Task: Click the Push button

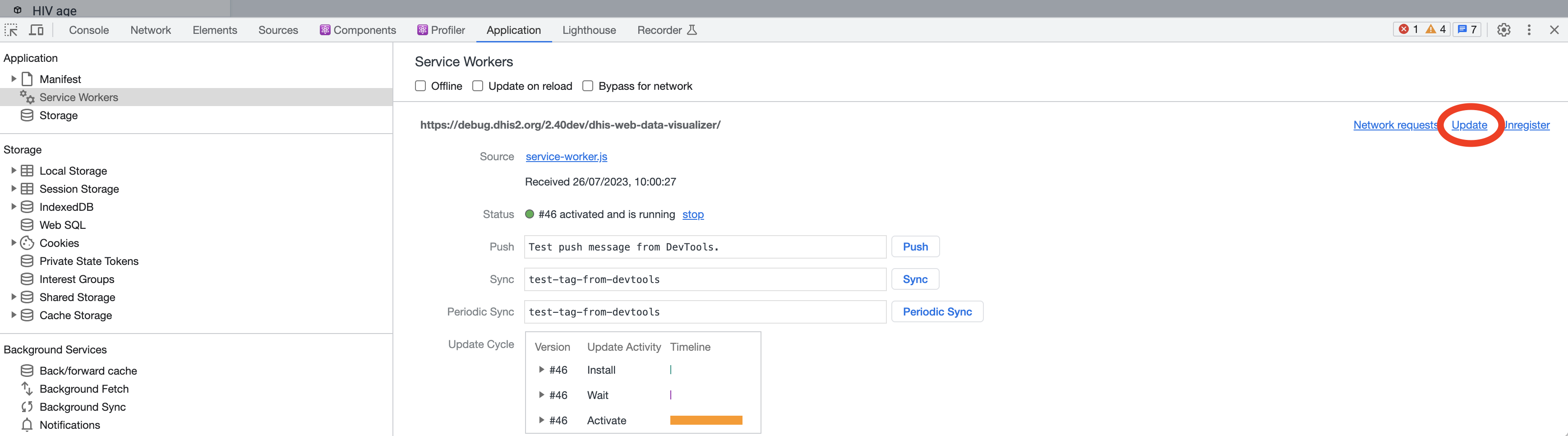Action: (915, 246)
